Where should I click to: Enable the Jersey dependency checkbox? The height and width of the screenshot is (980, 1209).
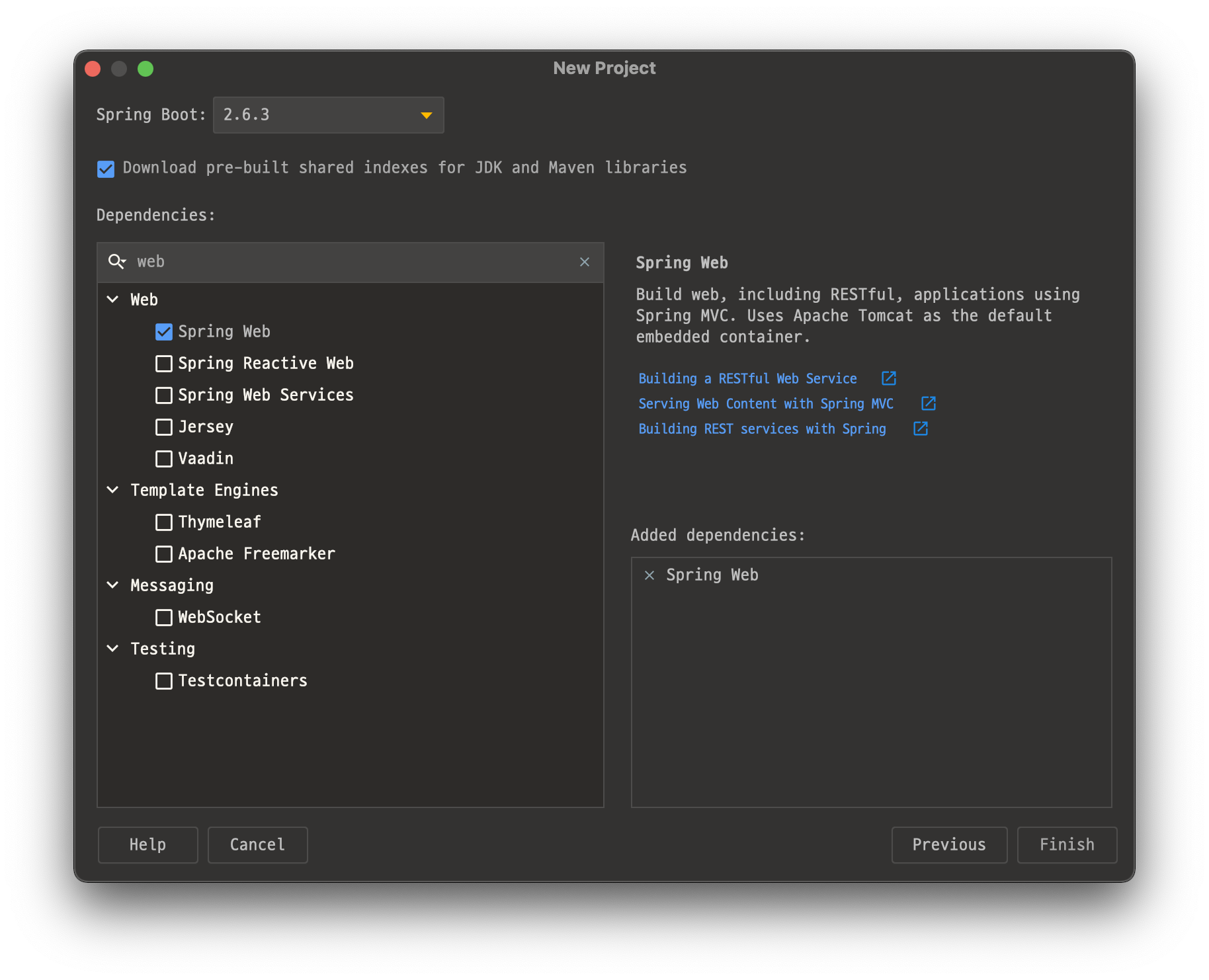point(164,427)
